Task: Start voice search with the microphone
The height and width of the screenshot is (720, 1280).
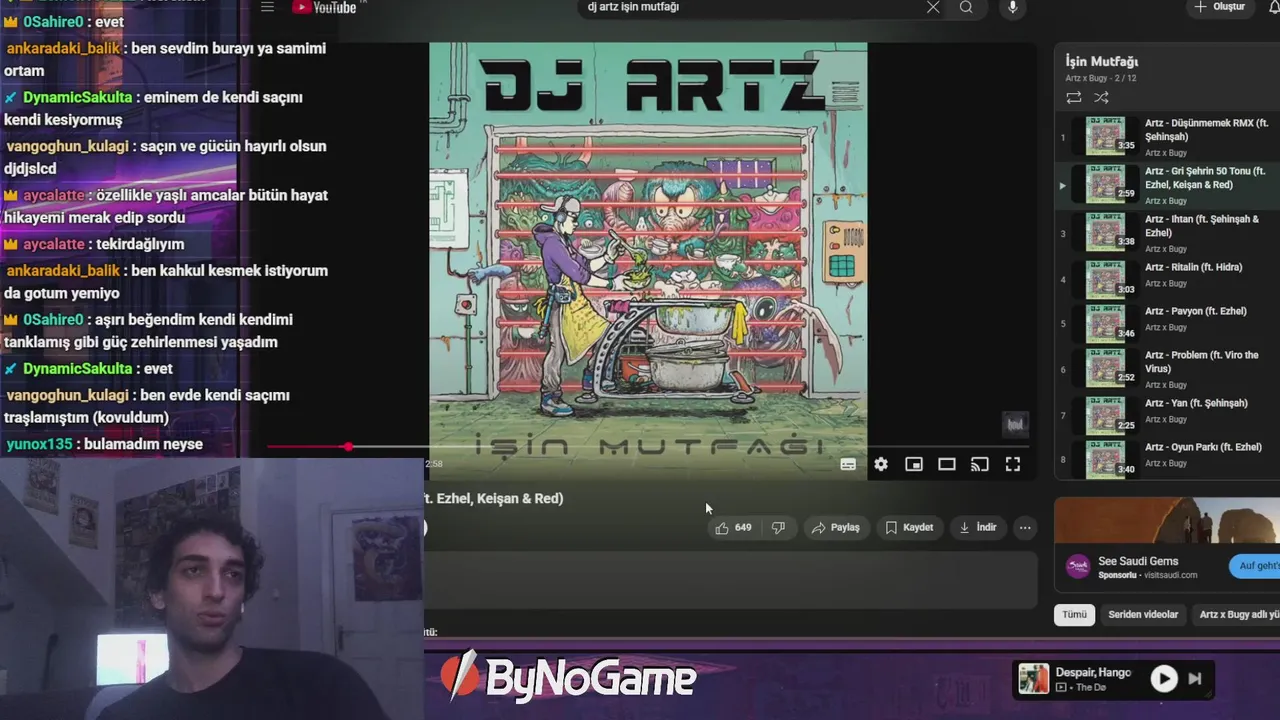Action: [1012, 7]
